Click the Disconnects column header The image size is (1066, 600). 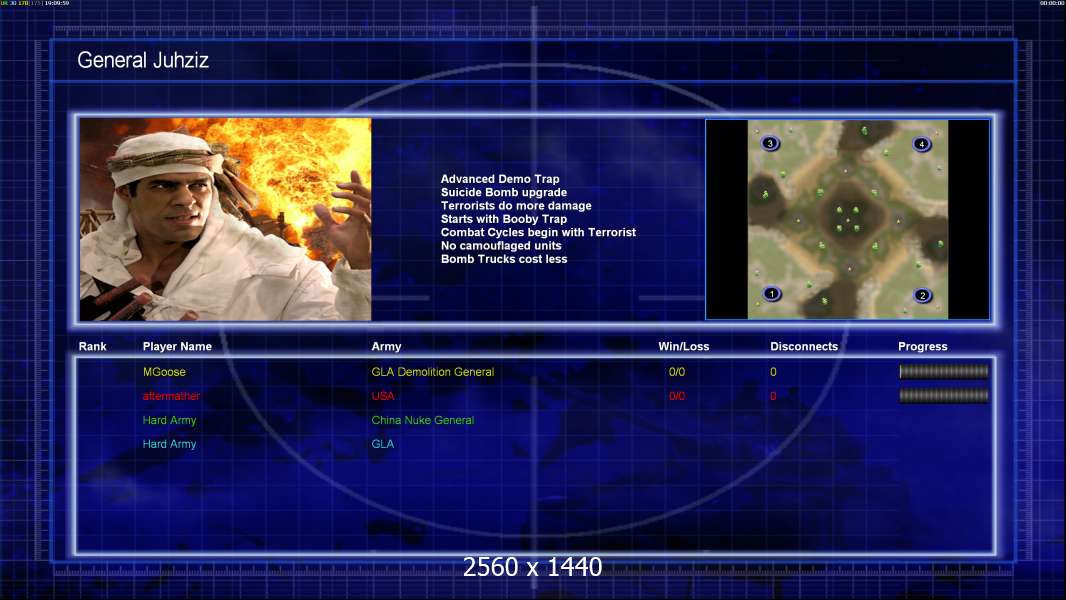(x=804, y=347)
